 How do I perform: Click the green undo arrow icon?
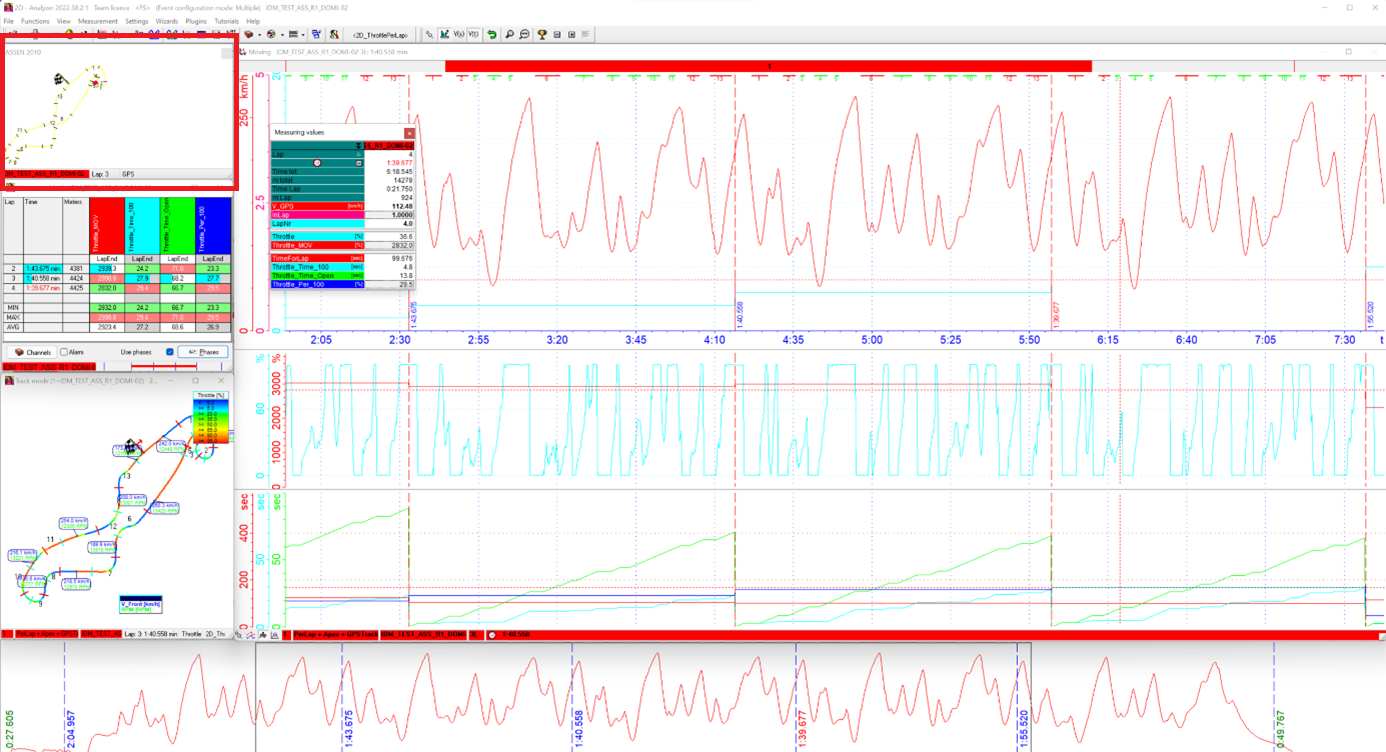[492, 35]
